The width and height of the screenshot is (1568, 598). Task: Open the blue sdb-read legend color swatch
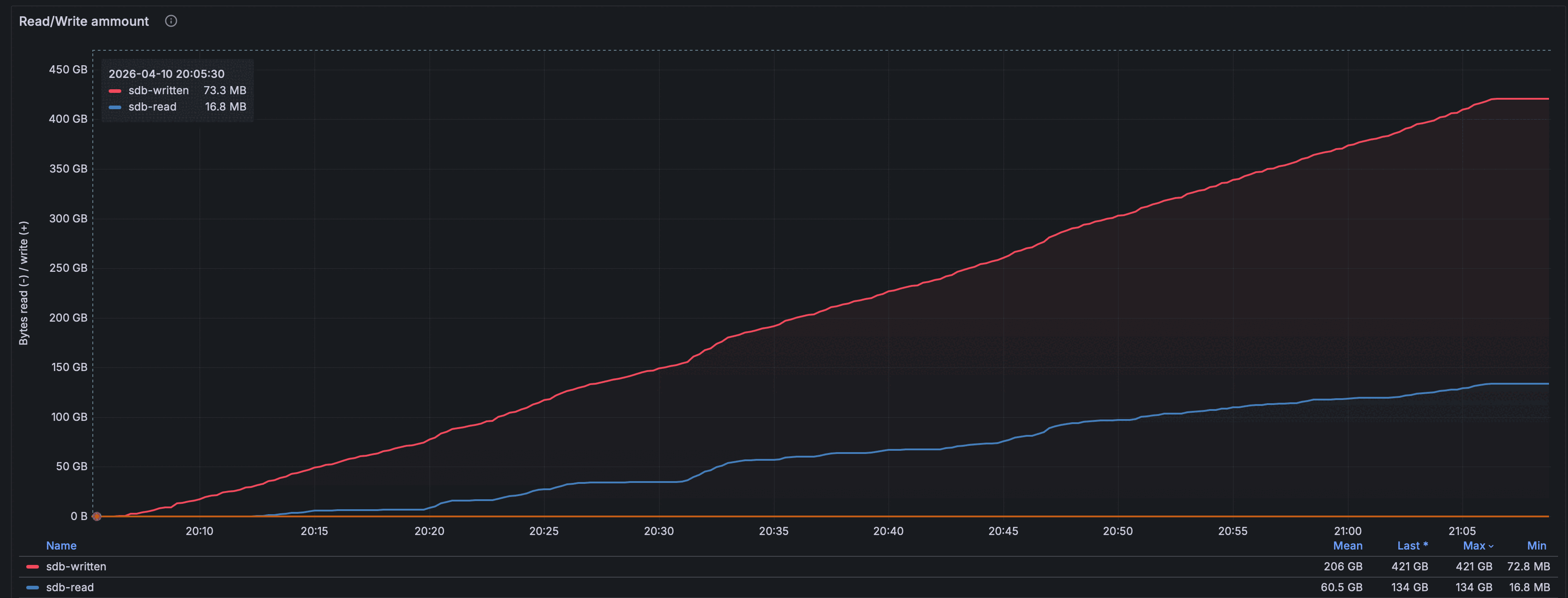point(33,587)
